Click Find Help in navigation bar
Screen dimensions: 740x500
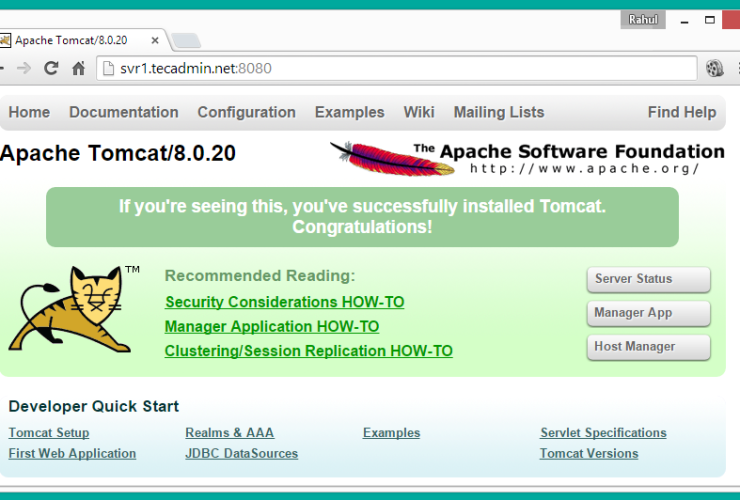tap(681, 112)
